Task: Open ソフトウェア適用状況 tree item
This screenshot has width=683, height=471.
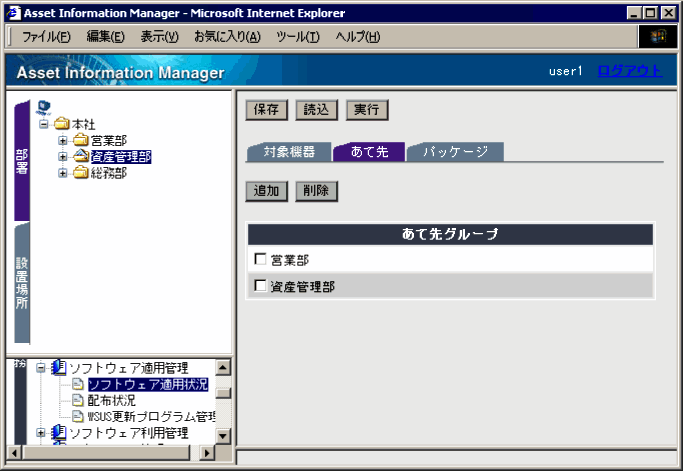Action: pyautogui.click(x=148, y=384)
